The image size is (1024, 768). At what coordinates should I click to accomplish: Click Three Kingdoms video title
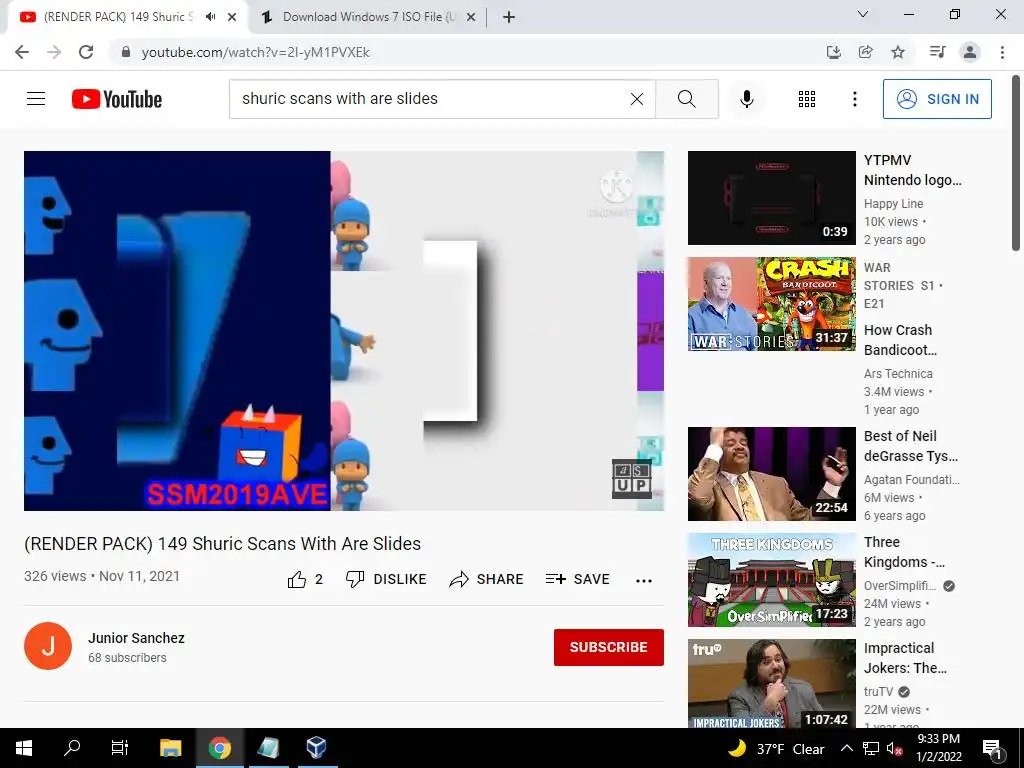point(904,552)
